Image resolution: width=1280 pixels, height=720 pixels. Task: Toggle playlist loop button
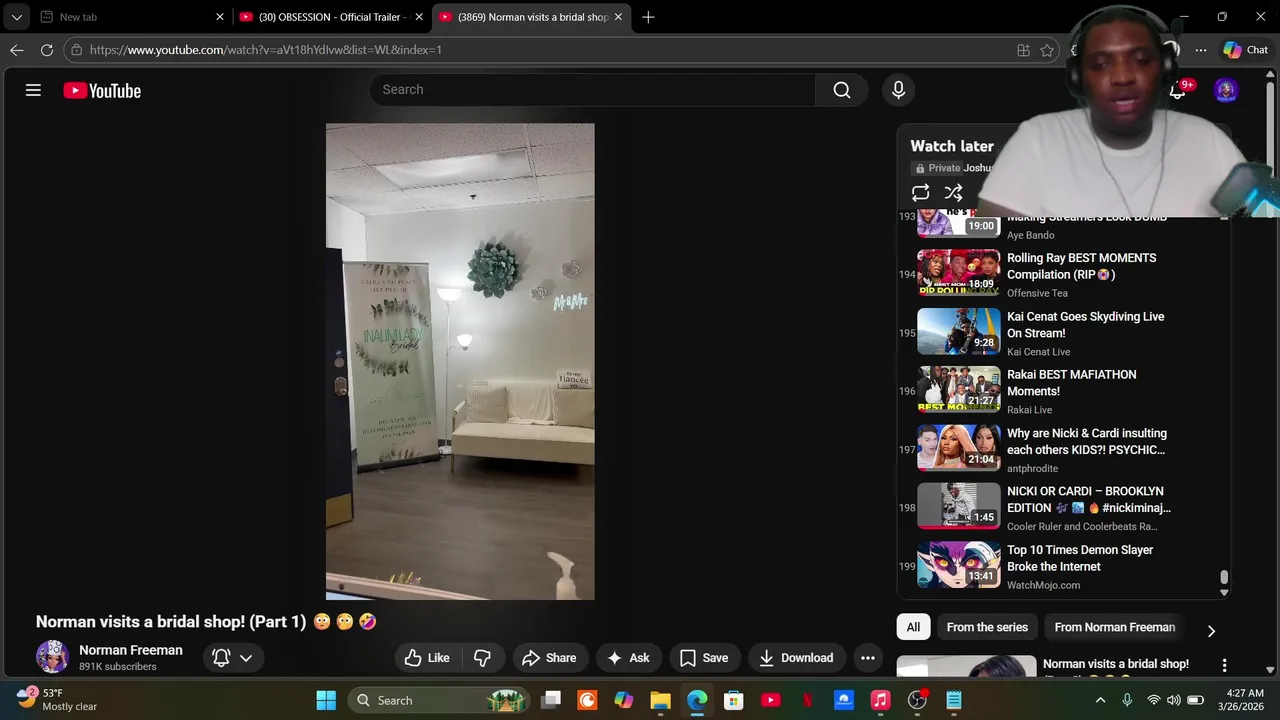(x=921, y=193)
